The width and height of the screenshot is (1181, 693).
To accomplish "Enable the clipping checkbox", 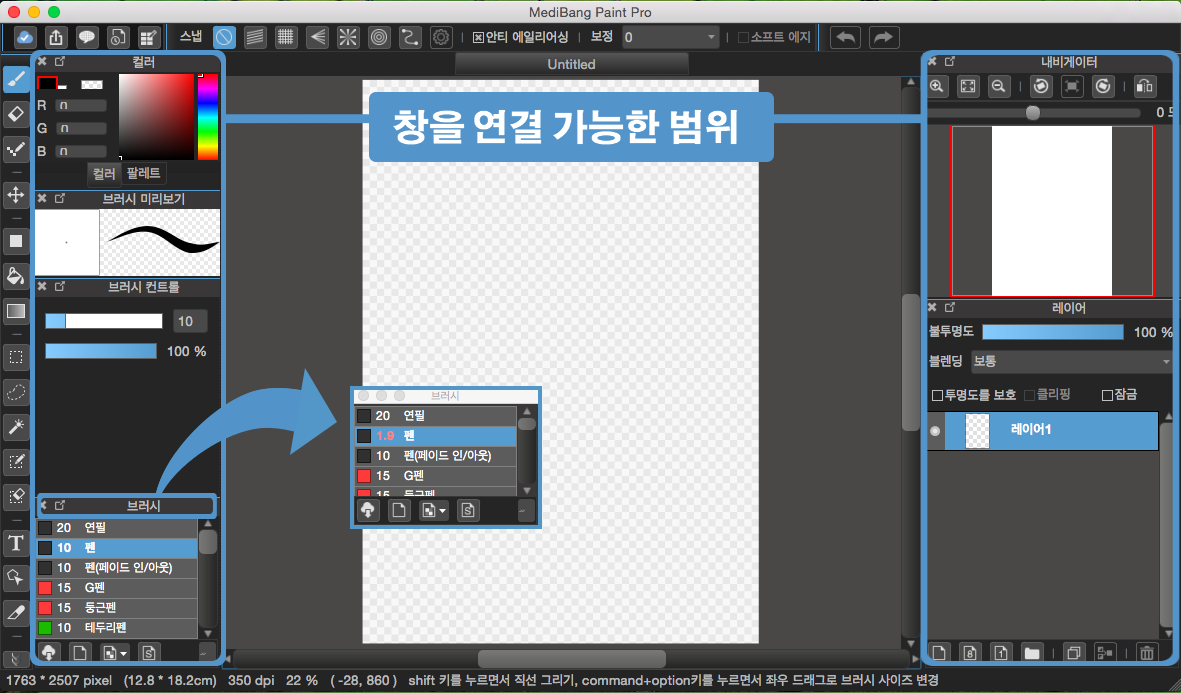I will 1030,395.
